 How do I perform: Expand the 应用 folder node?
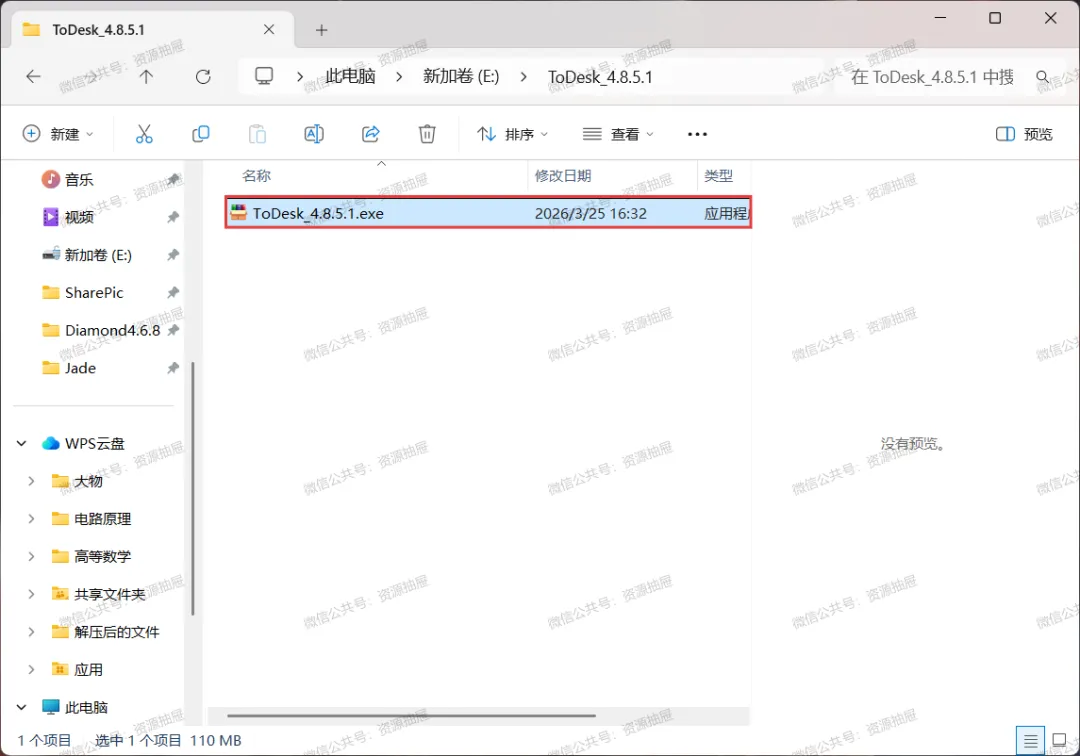click(31, 669)
